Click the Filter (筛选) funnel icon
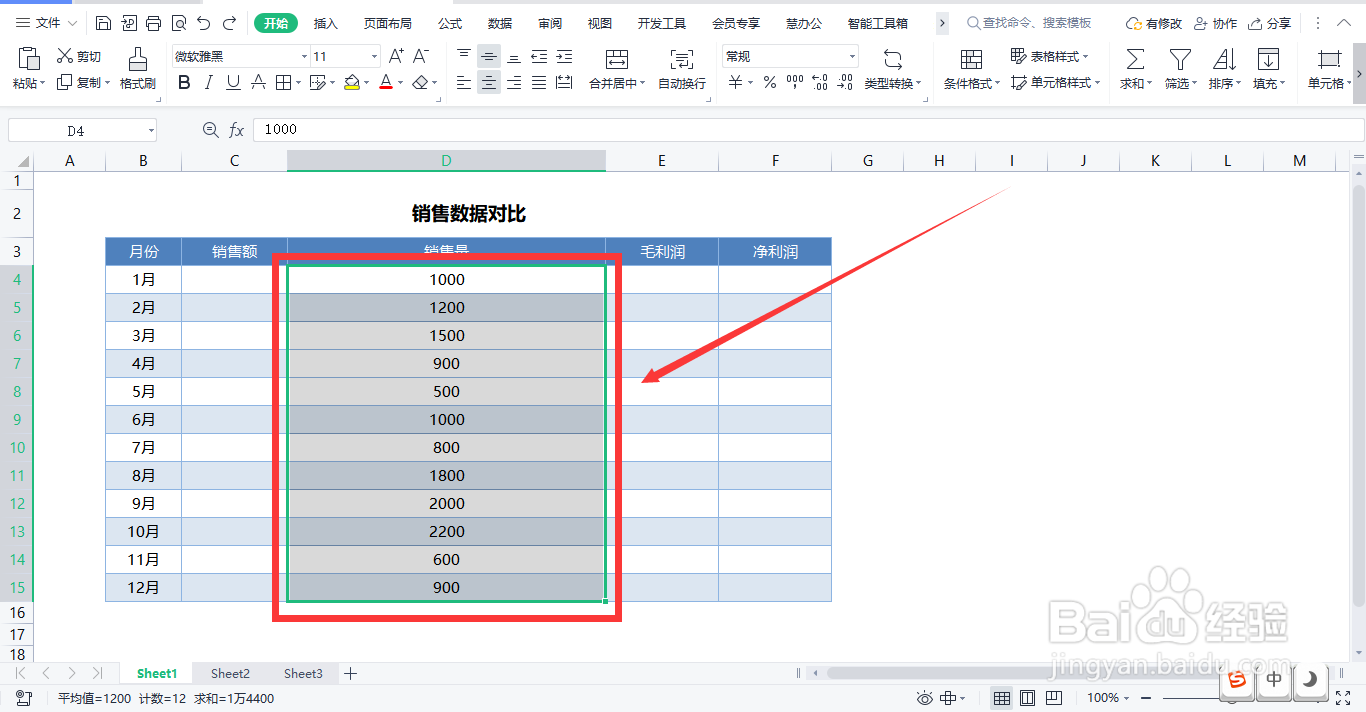1366x712 pixels. click(x=1180, y=60)
